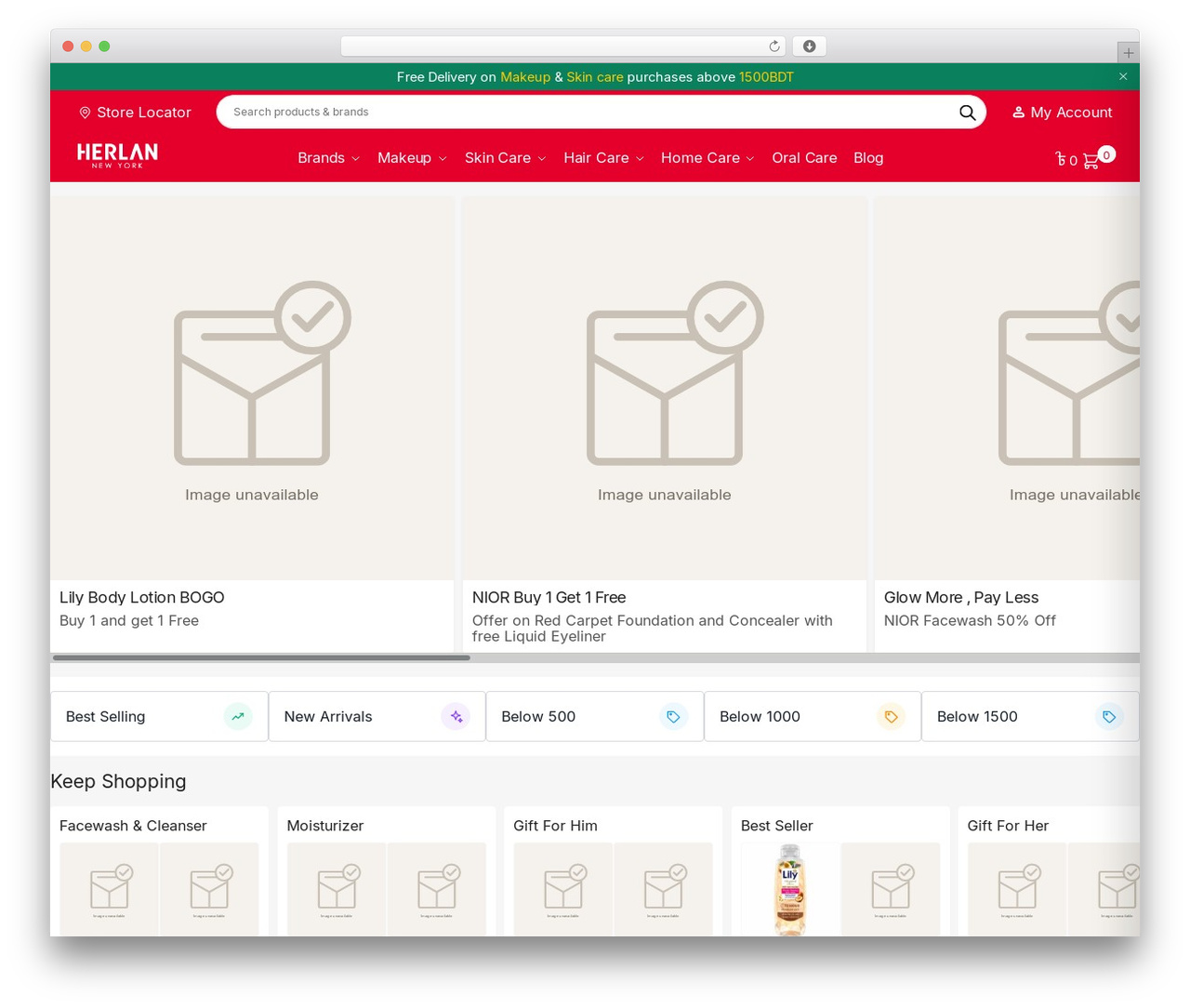This screenshot has height=1008, width=1190.
Task: Open the Lily Body Lotion BOGO offer image
Action: (252, 389)
